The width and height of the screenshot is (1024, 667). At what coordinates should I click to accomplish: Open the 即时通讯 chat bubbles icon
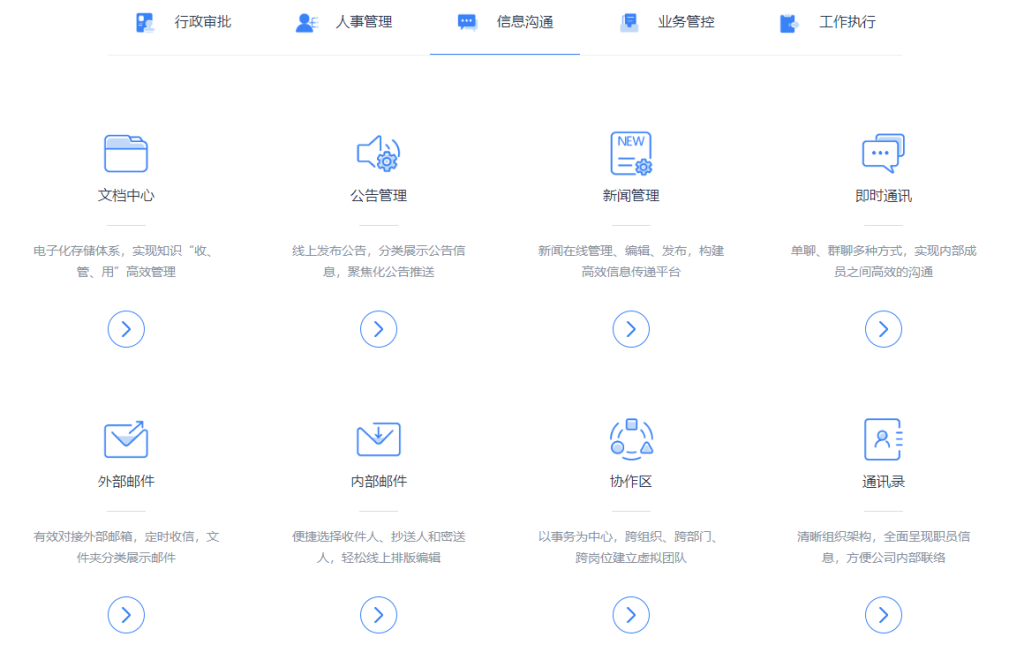tap(883, 151)
